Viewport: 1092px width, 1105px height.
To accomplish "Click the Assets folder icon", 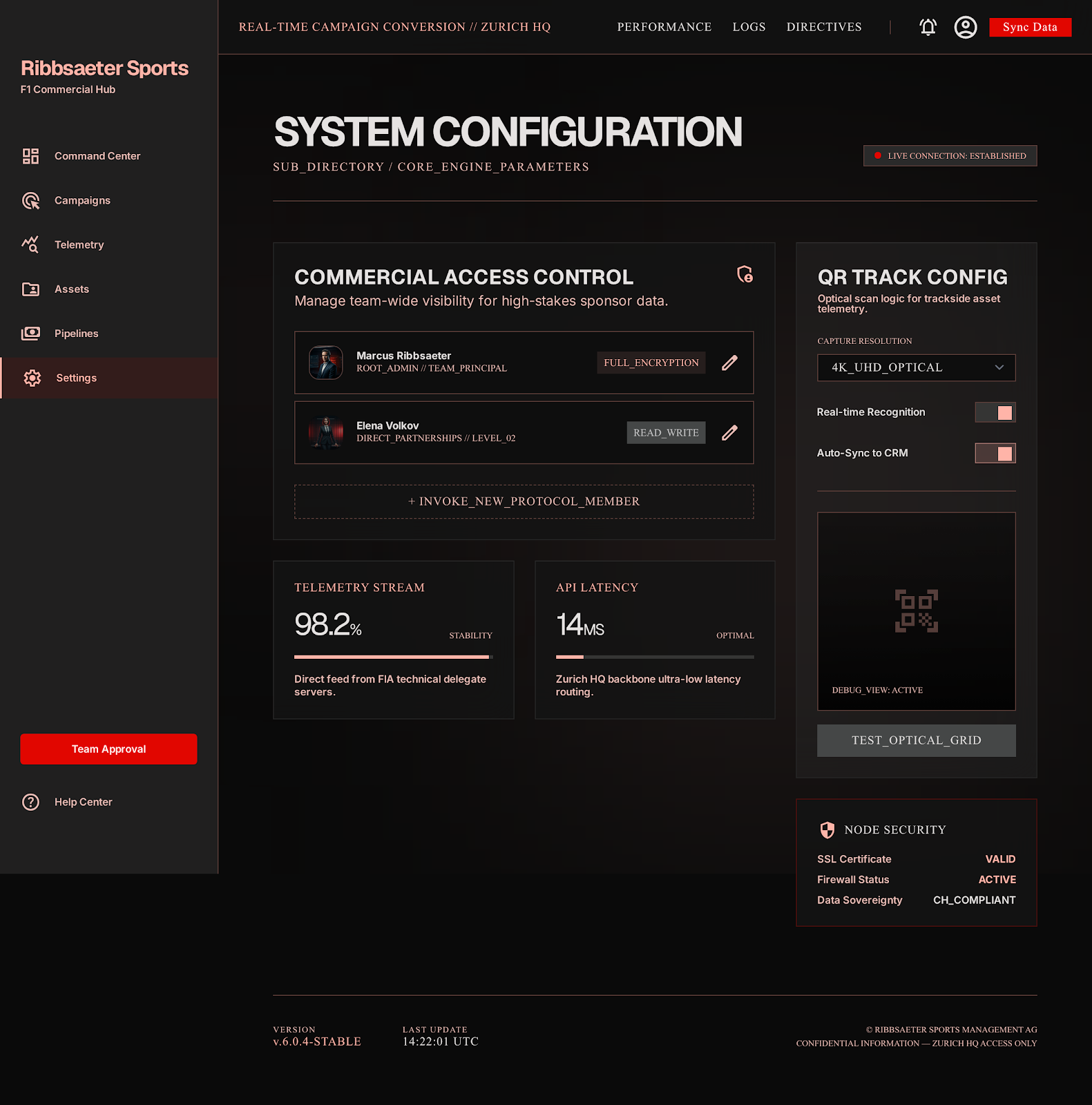I will point(30,289).
